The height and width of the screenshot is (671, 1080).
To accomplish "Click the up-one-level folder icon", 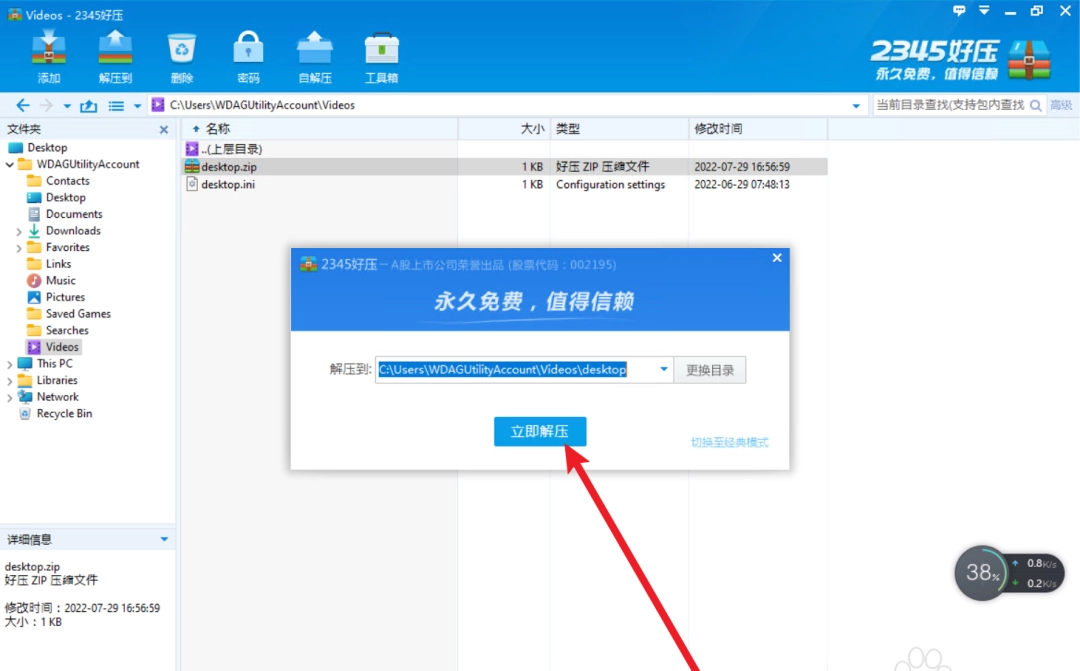I will 89,105.
